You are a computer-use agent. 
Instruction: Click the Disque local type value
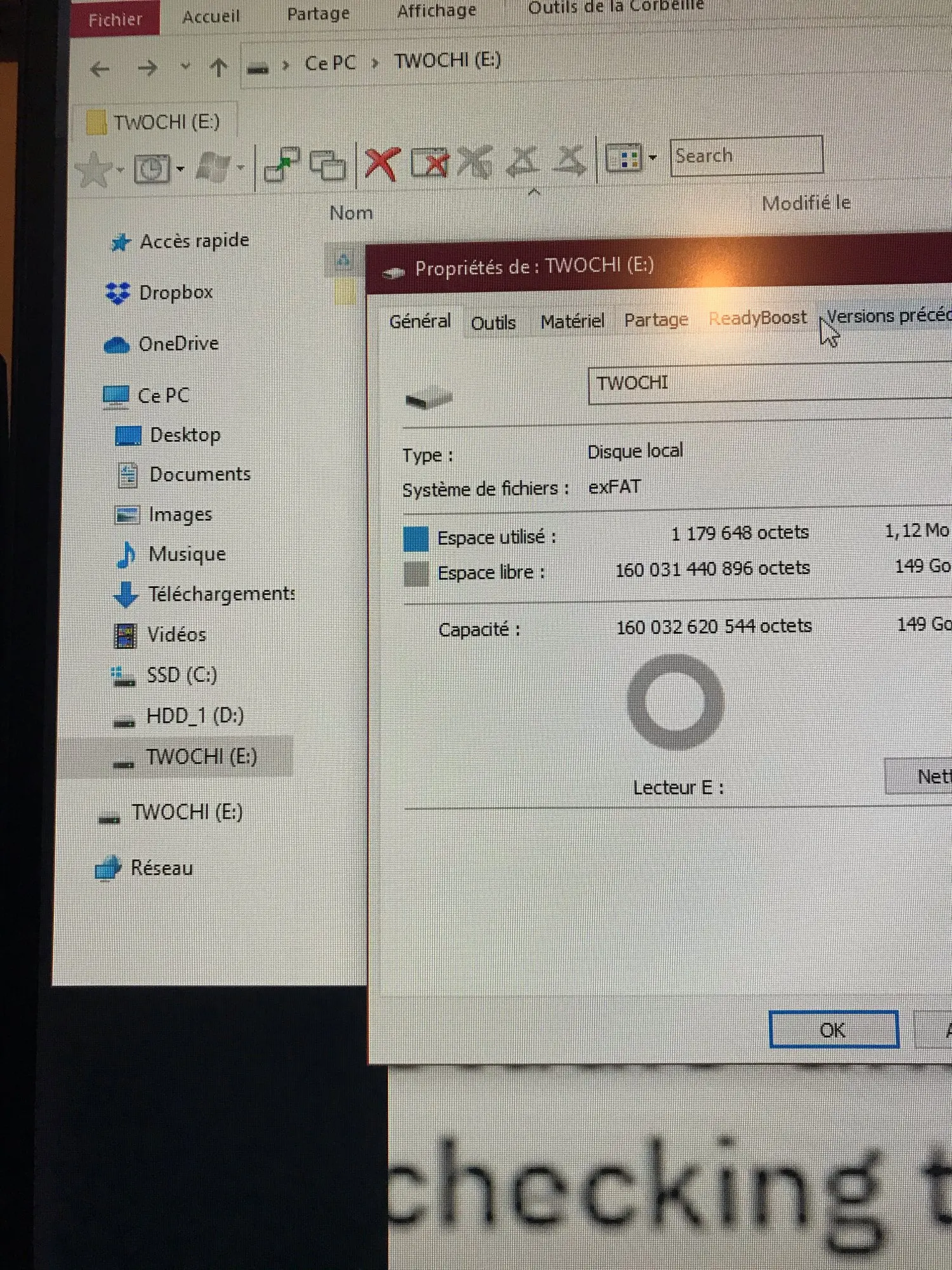(635, 451)
